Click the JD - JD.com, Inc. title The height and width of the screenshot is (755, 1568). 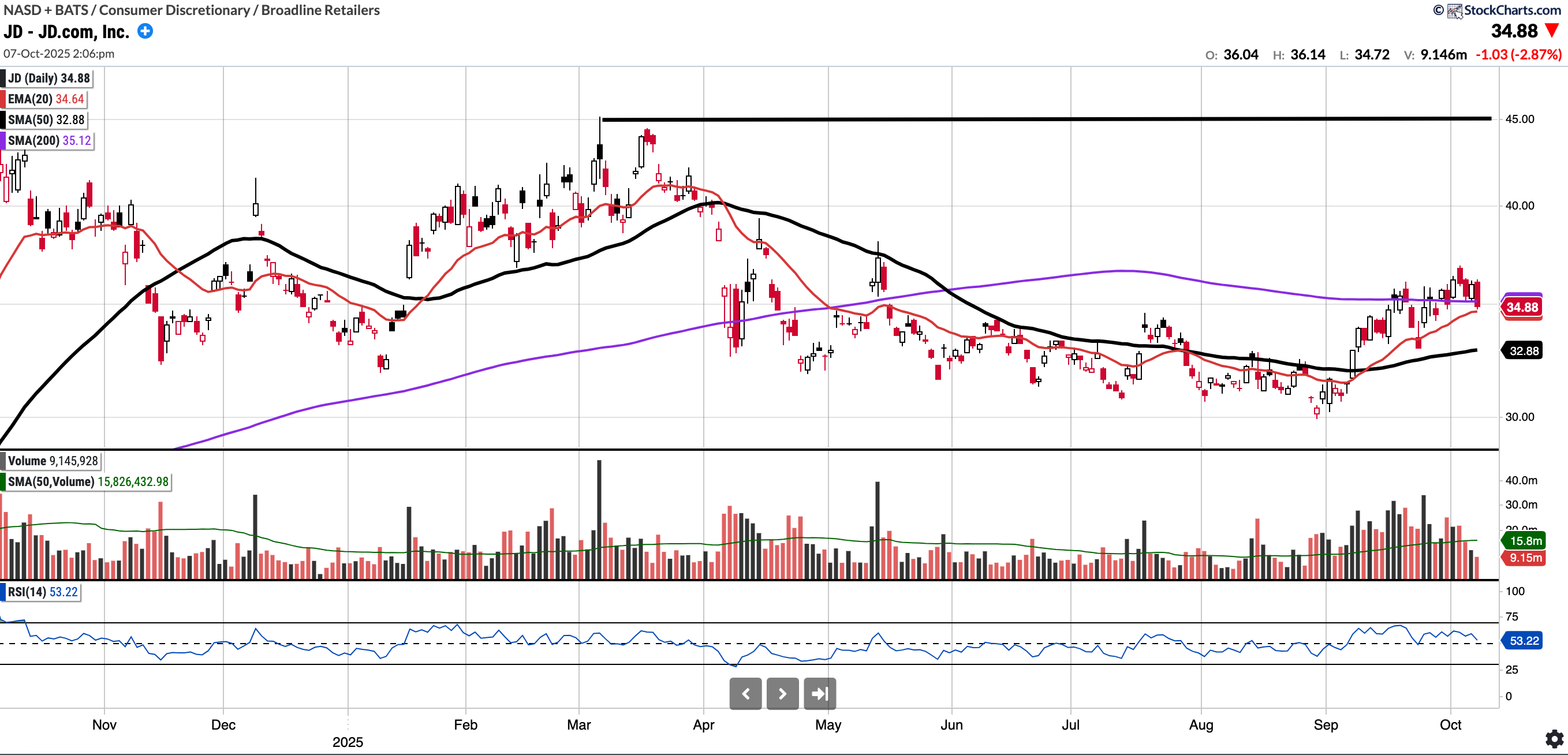[x=67, y=32]
